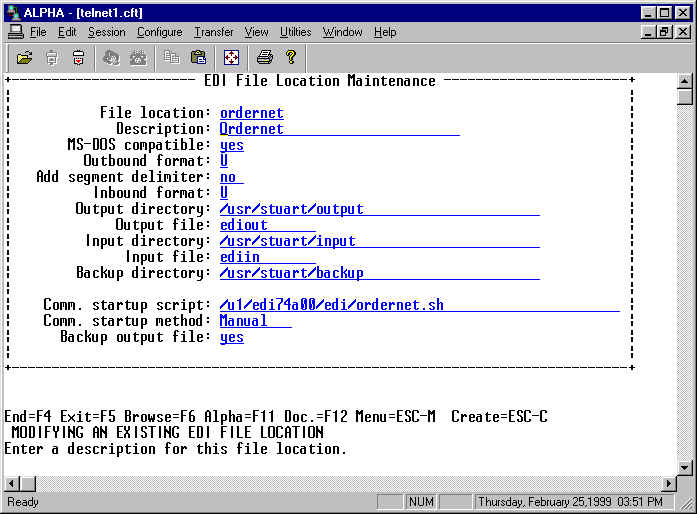Open the Configure menu
Screen dimensions: 697x514
pos(159,32)
